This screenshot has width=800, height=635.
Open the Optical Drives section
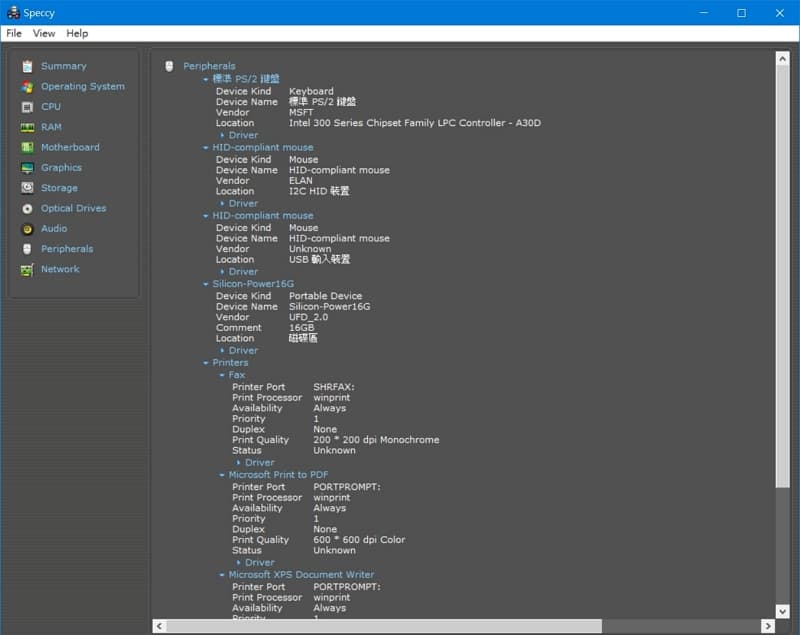pyautogui.click(x=73, y=209)
